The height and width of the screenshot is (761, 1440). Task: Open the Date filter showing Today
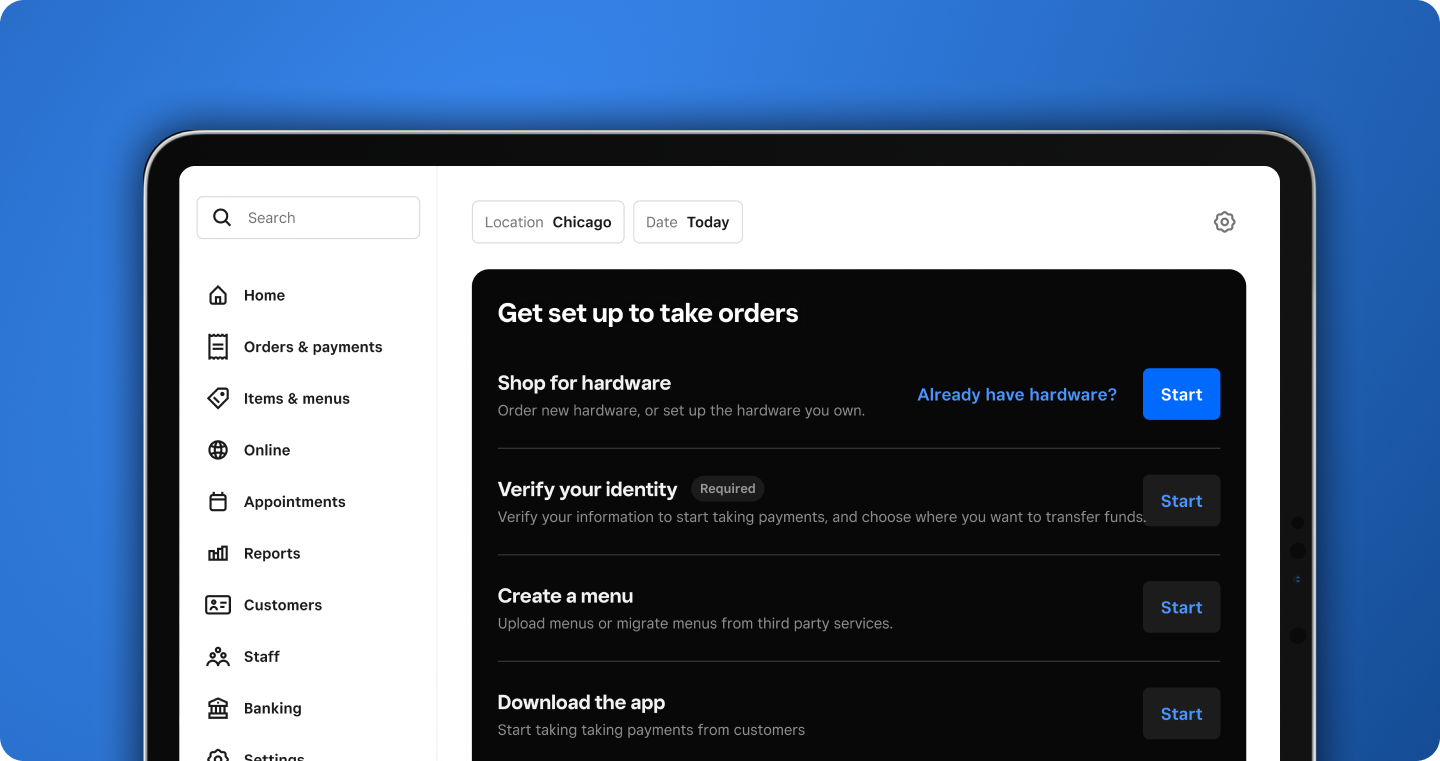(x=687, y=222)
